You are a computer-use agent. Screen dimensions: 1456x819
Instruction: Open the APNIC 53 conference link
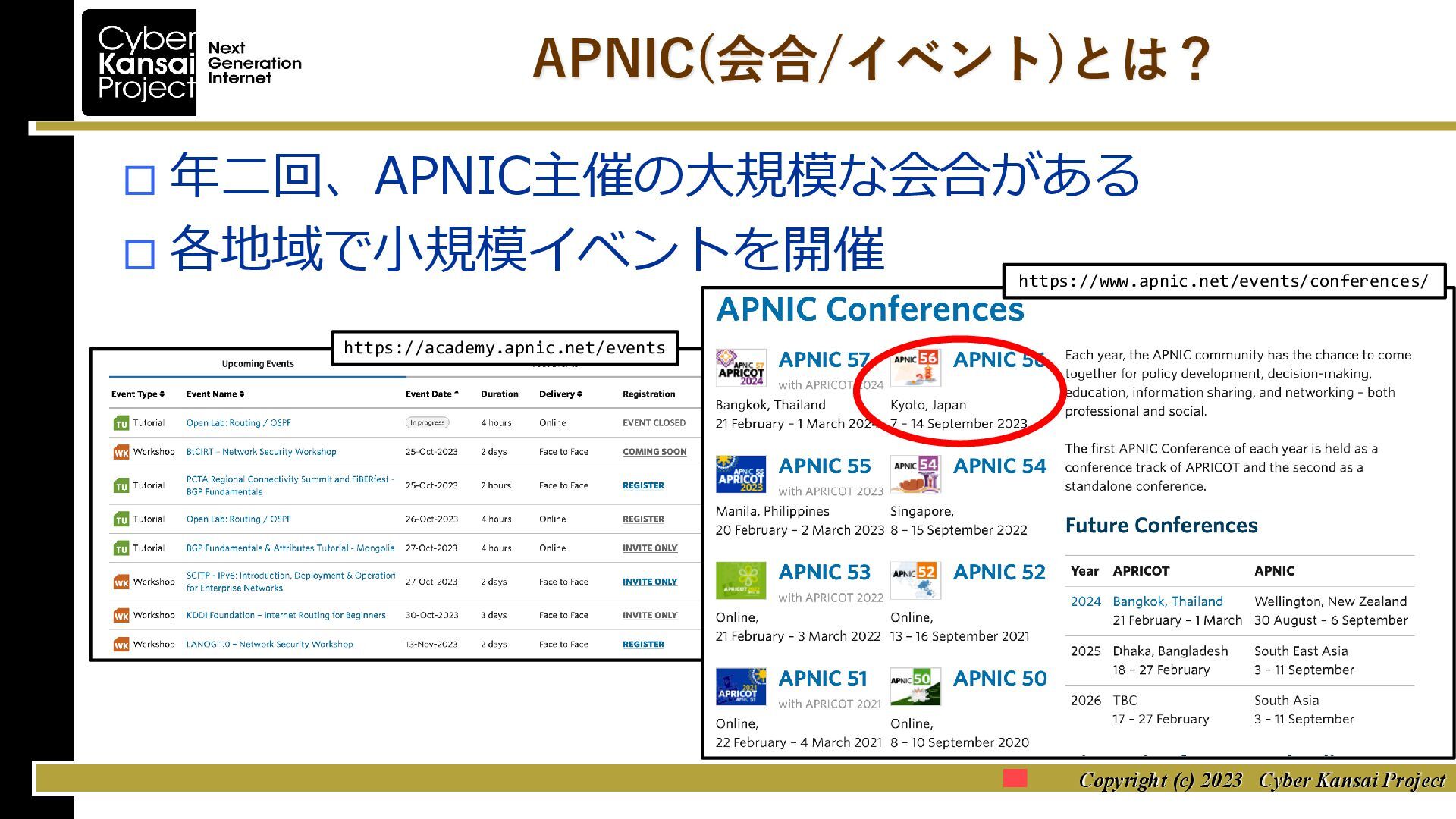click(825, 572)
